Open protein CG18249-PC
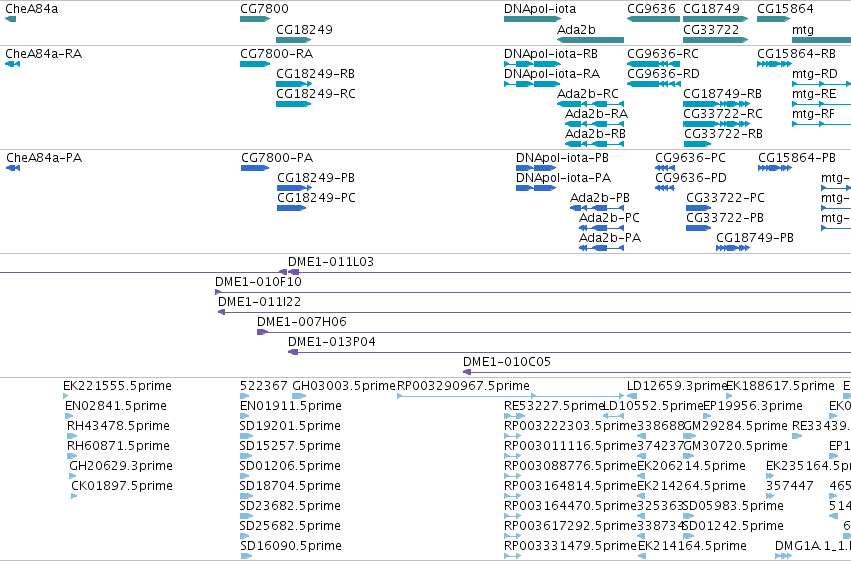The height and width of the screenshot is (561, 851). point(316,198)
